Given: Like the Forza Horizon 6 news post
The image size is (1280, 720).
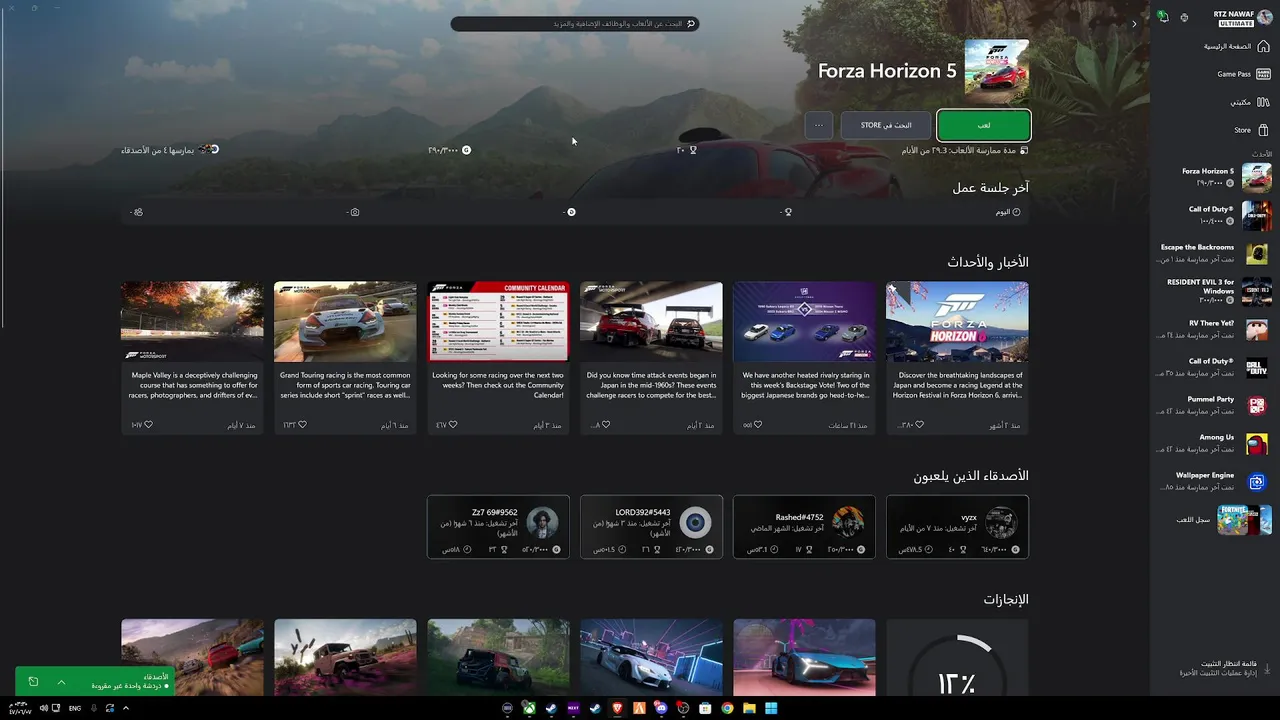Looking at the screenshot, I should click(x=920, y=425).
